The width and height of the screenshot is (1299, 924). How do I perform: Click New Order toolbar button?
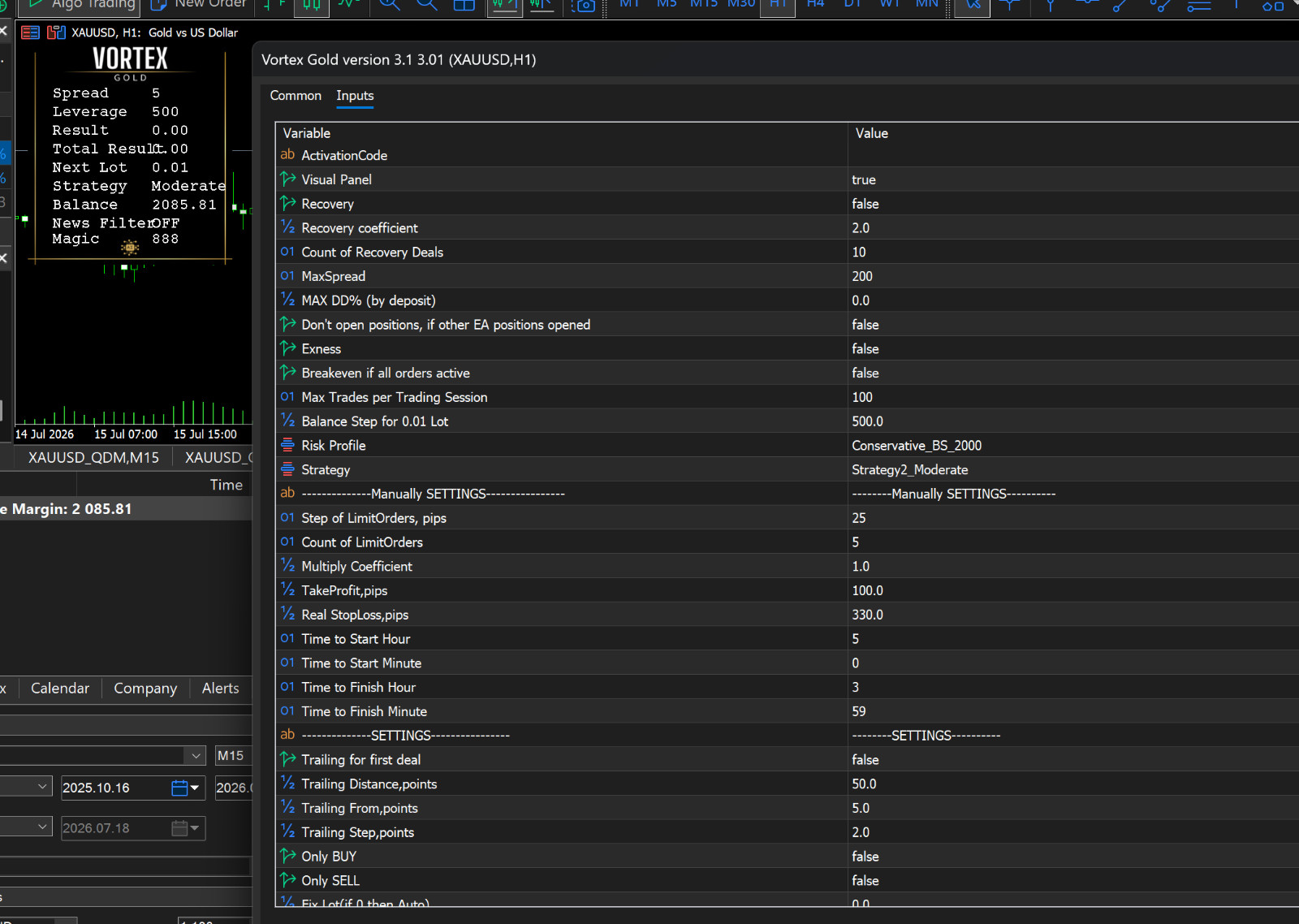[x=199, y=5]
